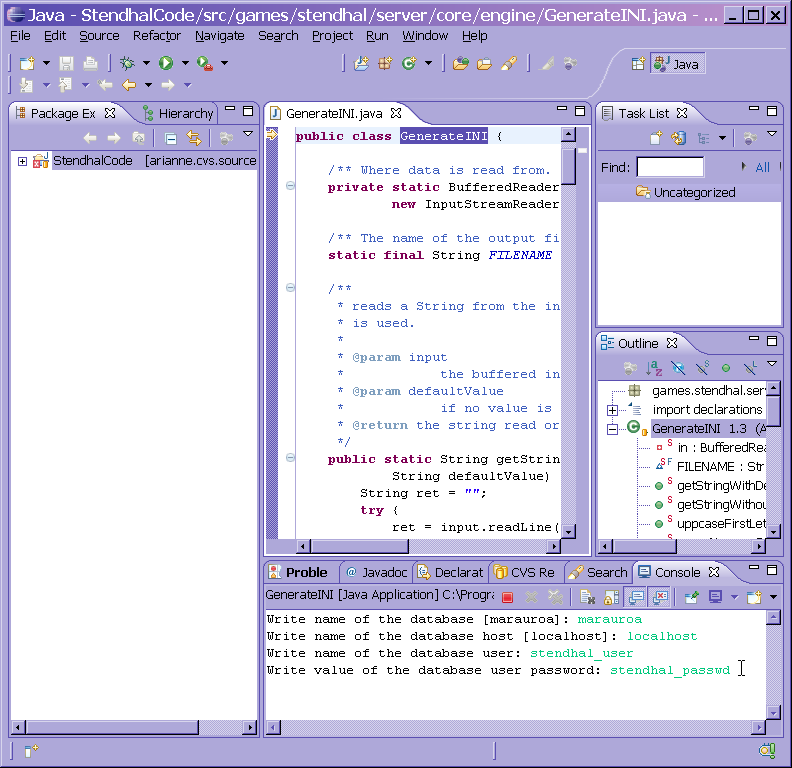
Task: Toggle Link with Editor in Package Explorer
Action: (x=194, y=138)
